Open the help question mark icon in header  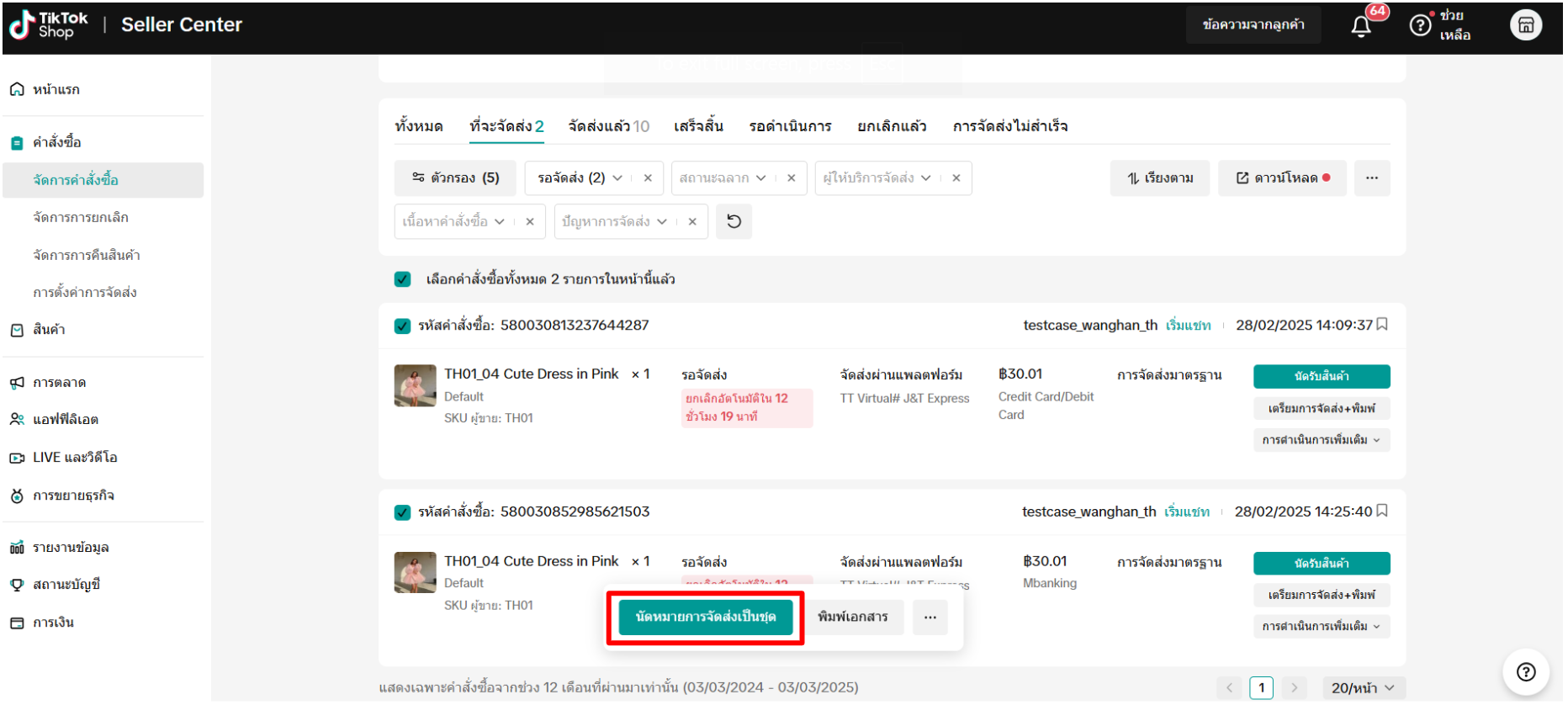click(x=1420, y=25)
